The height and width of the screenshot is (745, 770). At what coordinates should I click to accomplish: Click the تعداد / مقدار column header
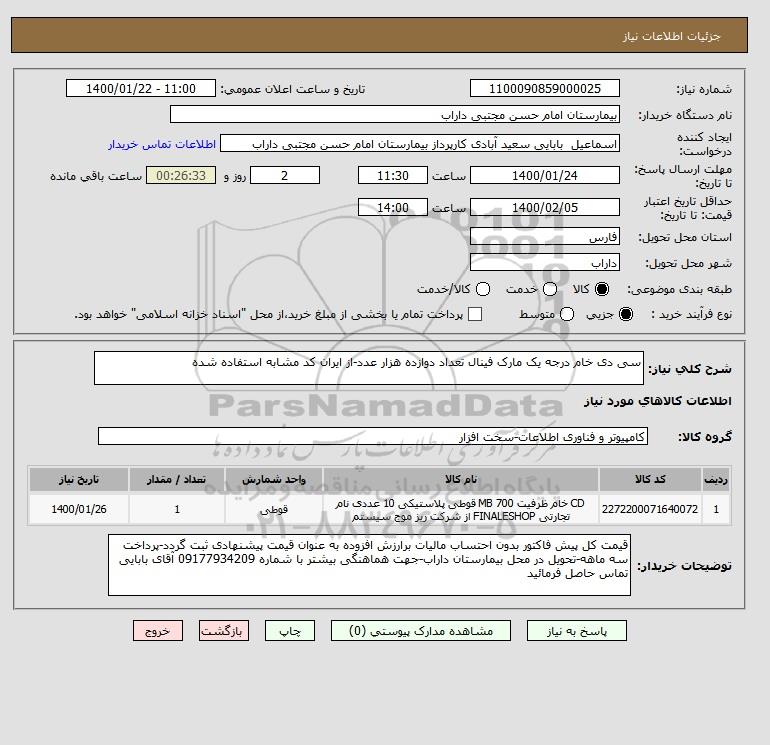point(177,479)
